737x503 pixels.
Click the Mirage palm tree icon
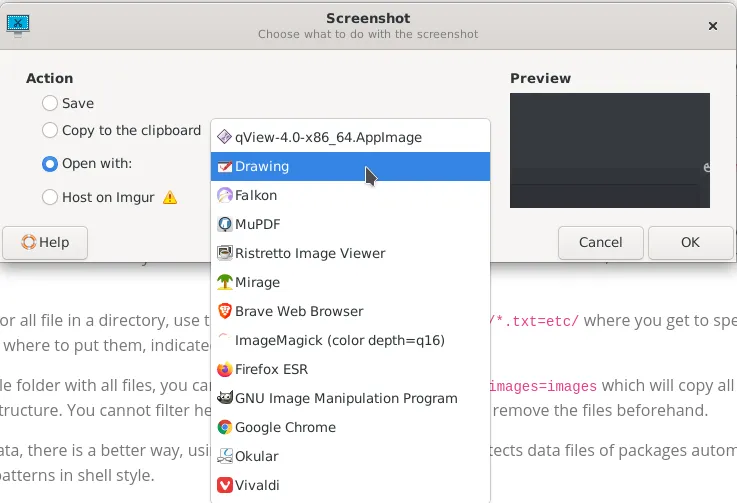pyautogui.click(x=224, y=282)
